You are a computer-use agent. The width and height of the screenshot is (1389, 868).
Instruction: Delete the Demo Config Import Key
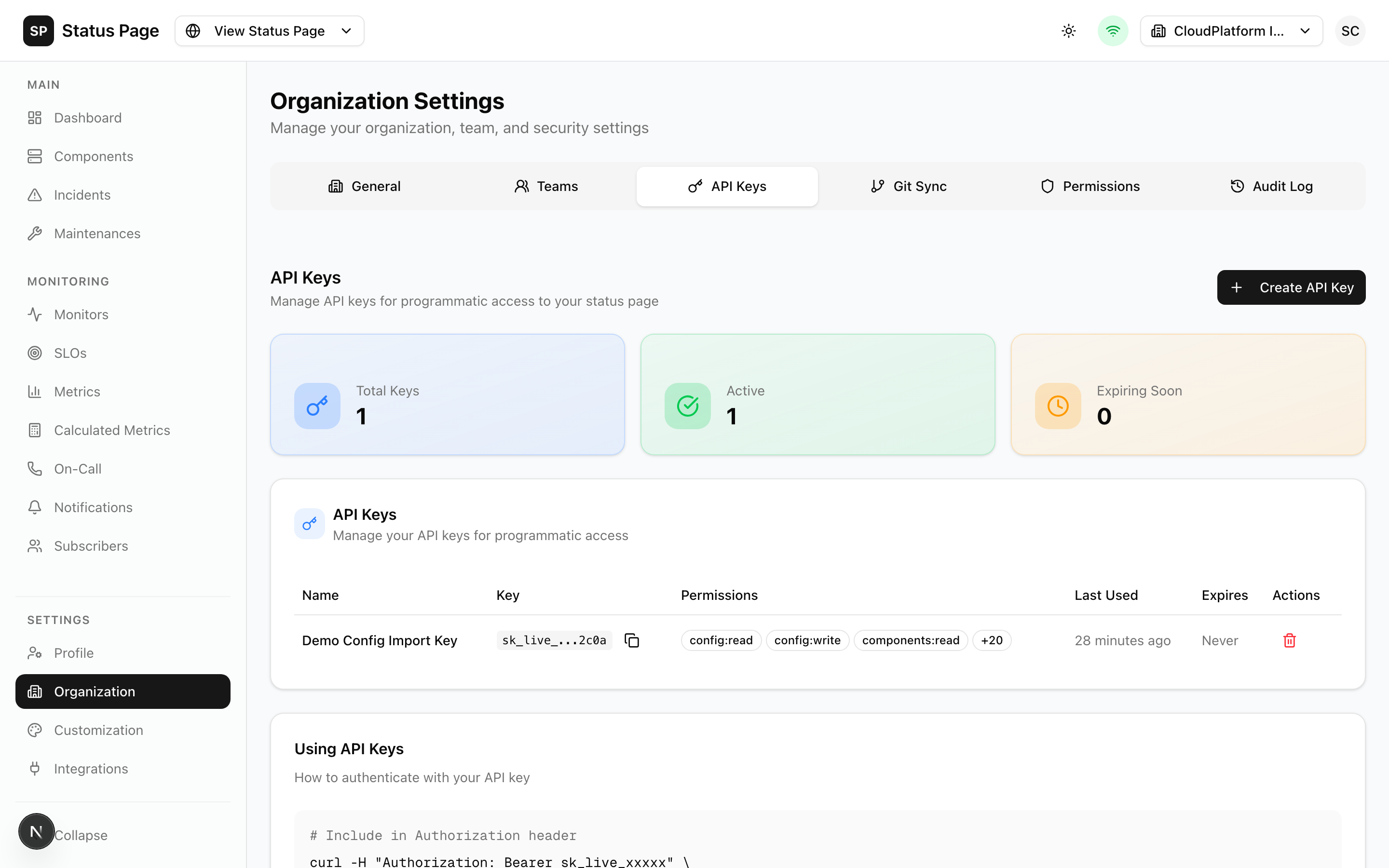point(1289,640)
